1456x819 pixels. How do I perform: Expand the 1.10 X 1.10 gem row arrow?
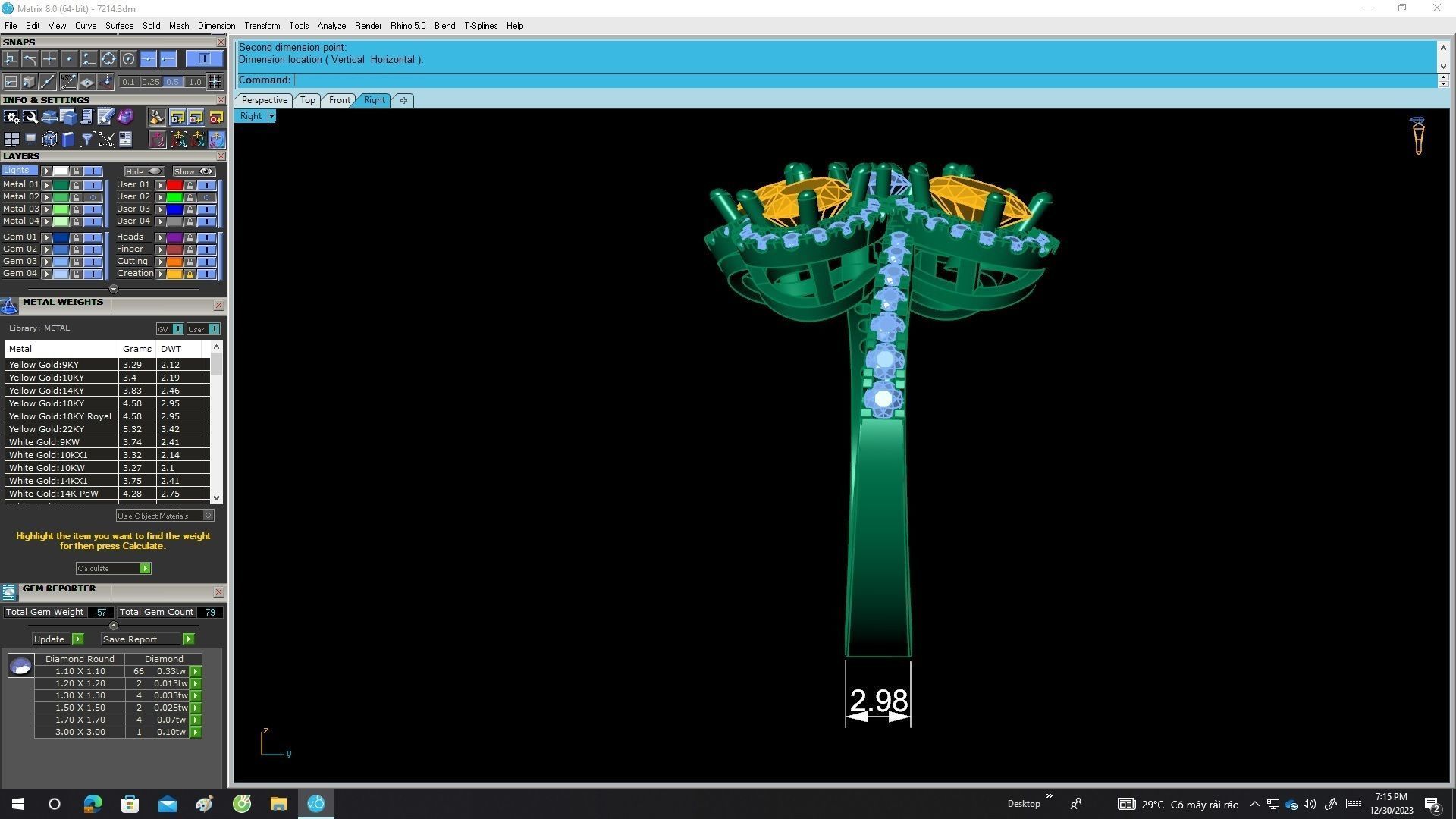(x=196, y=672)
